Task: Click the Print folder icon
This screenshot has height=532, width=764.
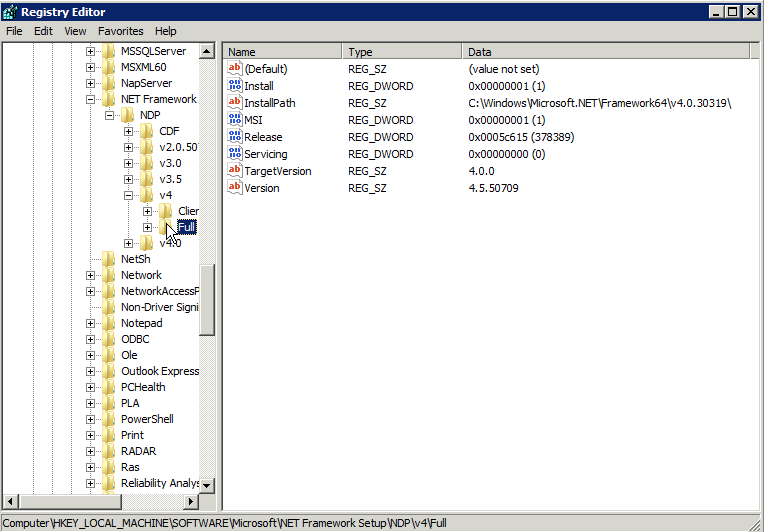Action: (109, 435)
